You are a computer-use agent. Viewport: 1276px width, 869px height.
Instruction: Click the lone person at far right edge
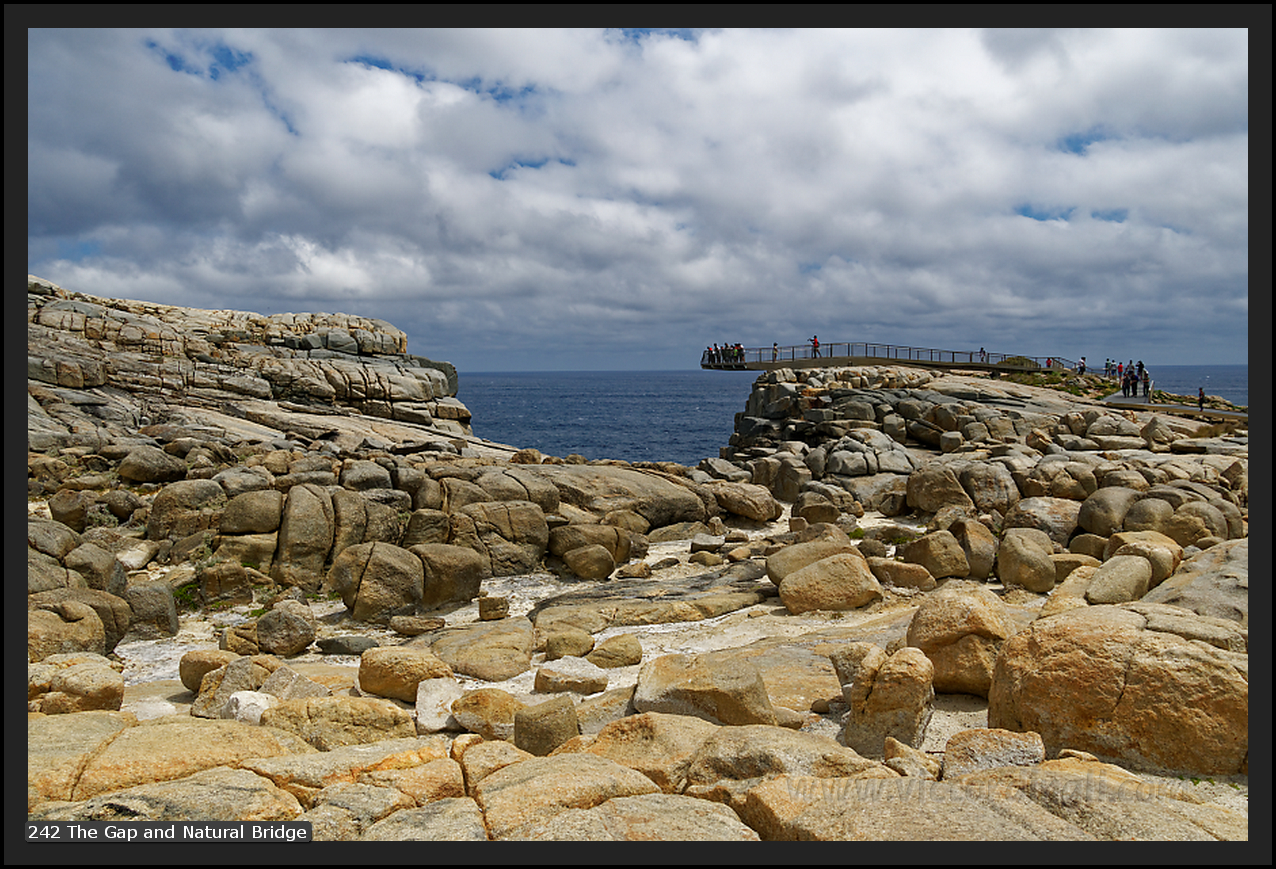(x=1201, y=397)
